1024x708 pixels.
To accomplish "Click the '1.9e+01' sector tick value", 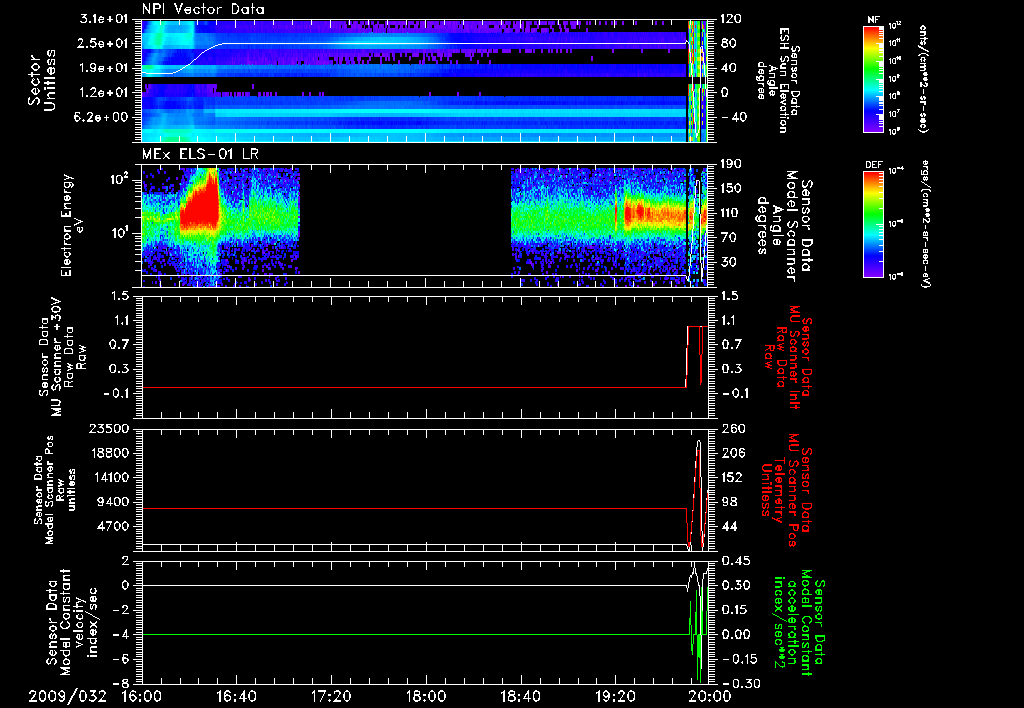I will tap(104, 68).
